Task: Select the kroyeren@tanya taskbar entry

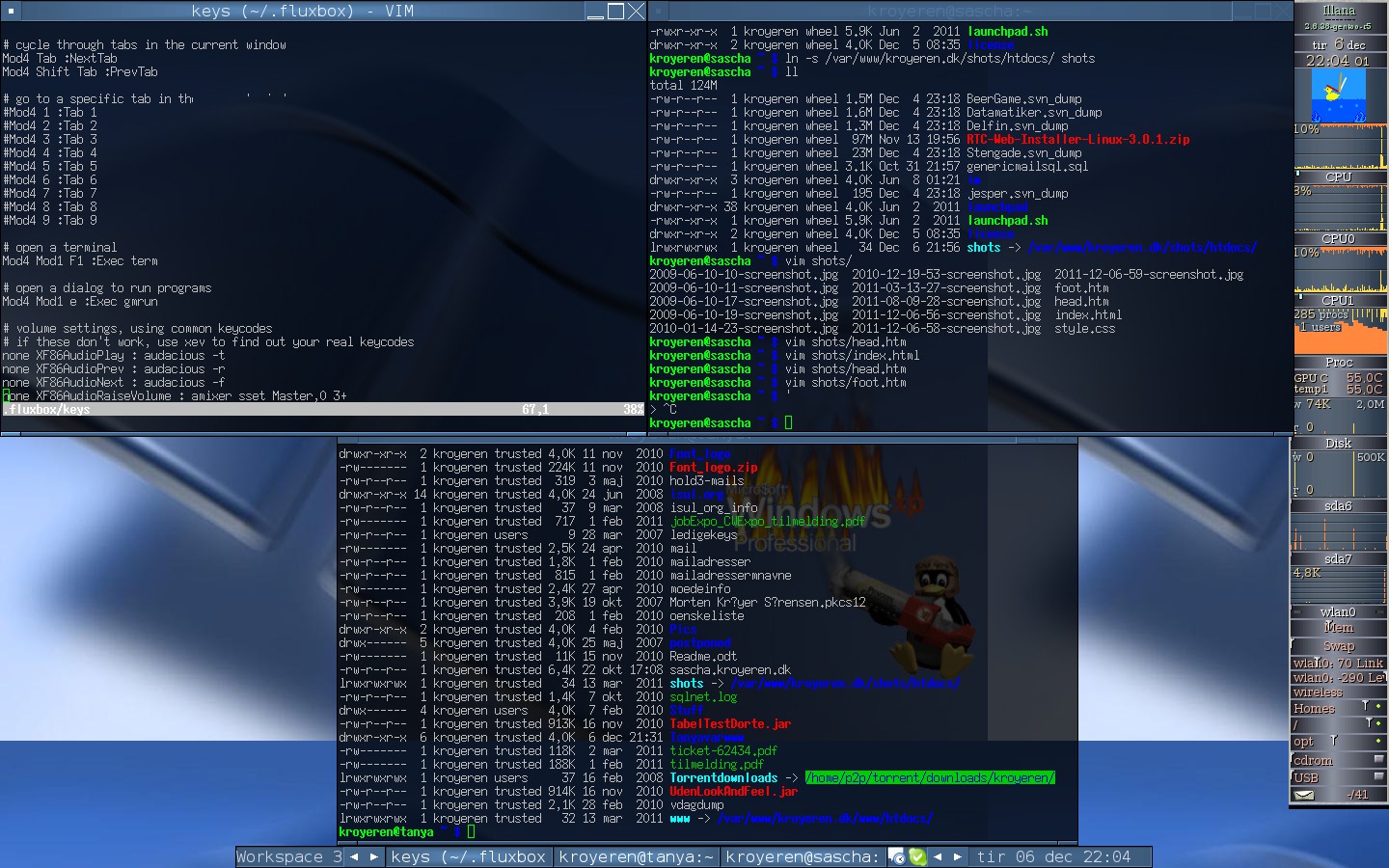Action: [x=636, y=856]
